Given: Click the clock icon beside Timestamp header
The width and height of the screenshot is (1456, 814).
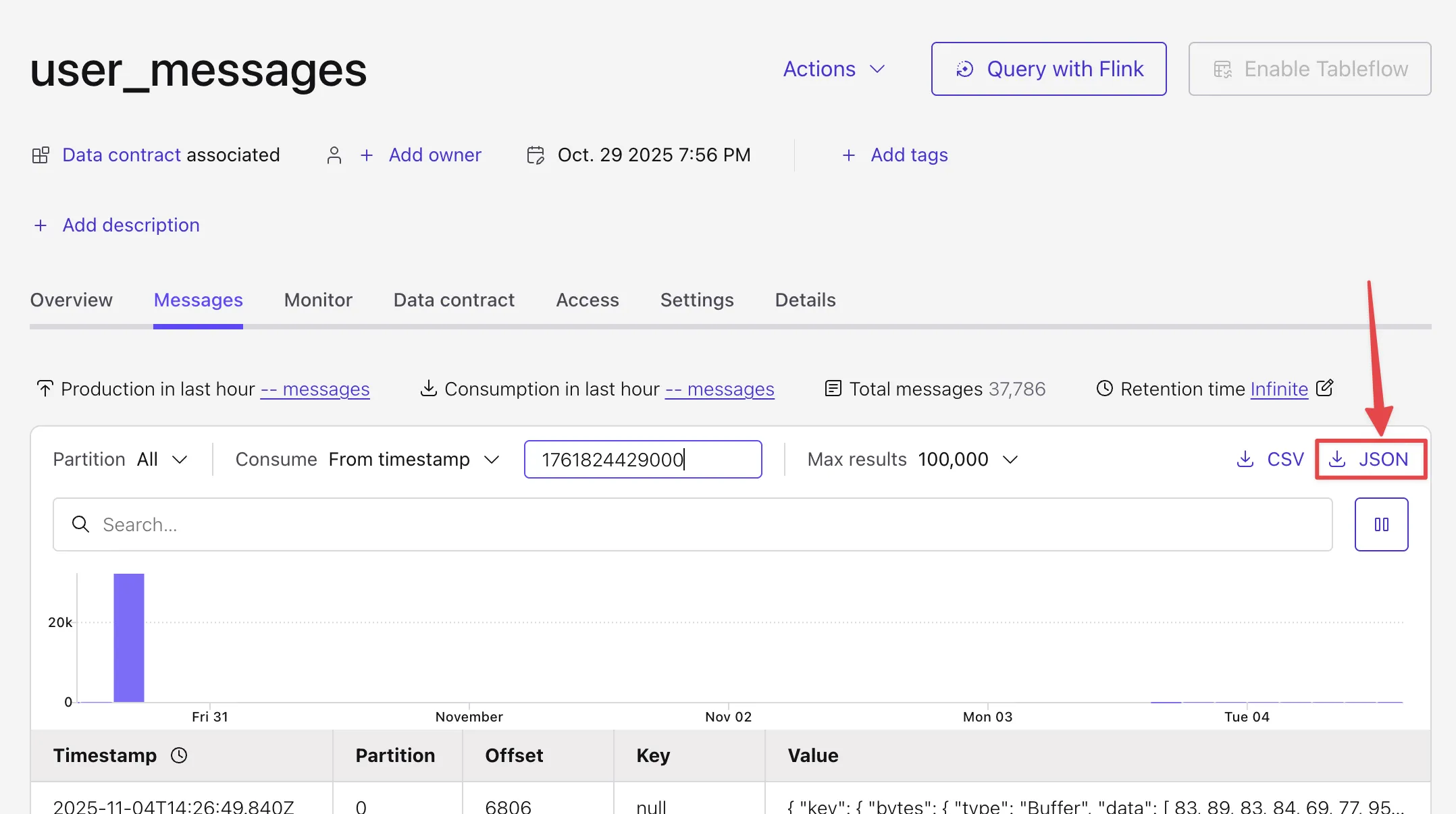Looking at the screenshot, I should click(179, 755).
